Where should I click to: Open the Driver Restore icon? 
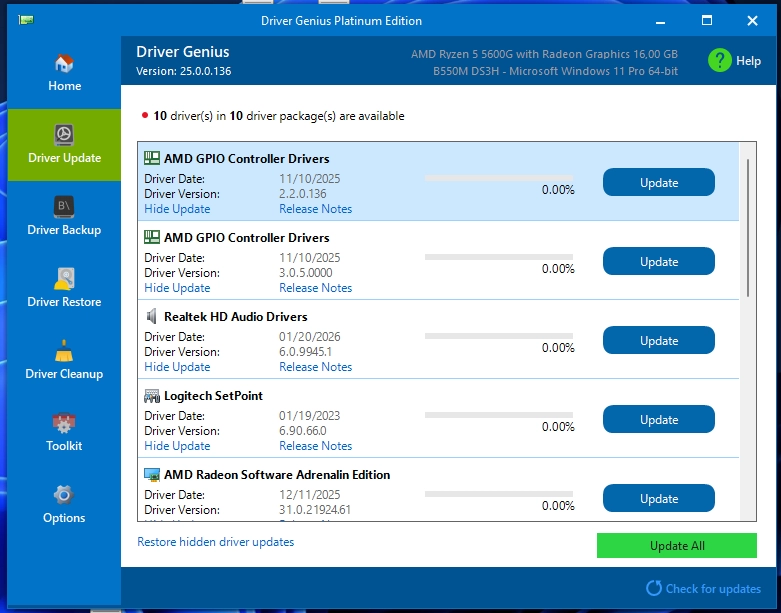pyautogui.click(x=64, y=279)
